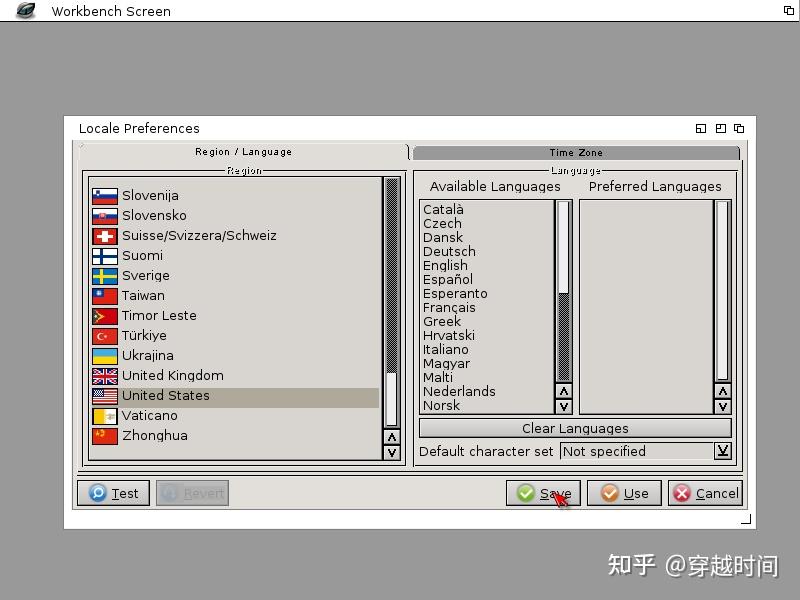Click the Test button
Screen dimensions: 800x600
(113, 493)
